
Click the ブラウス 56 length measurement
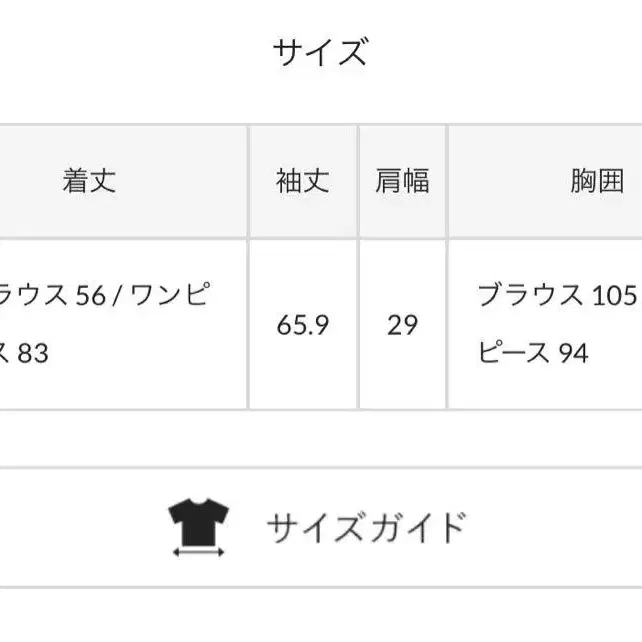(52, 295)
